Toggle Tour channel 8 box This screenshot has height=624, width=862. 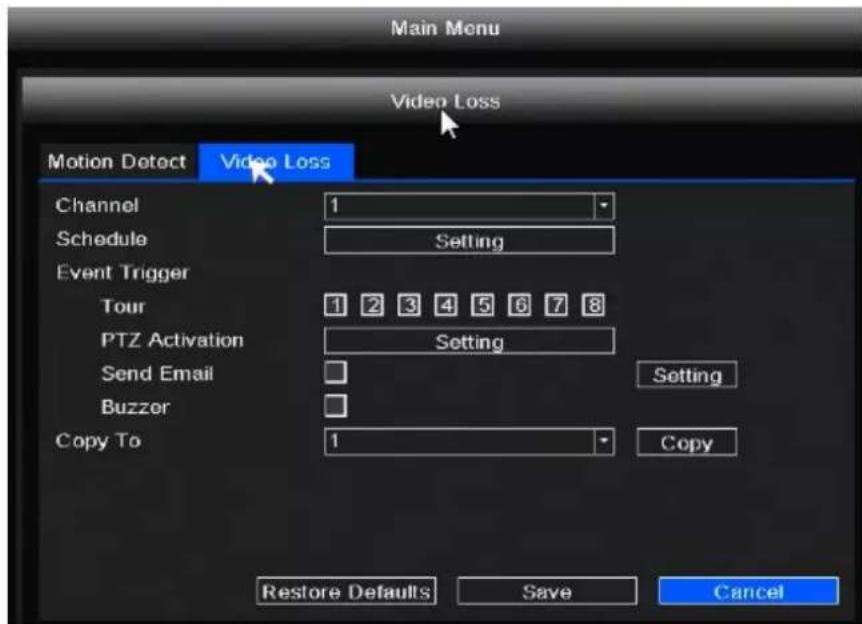coord(593,305)
